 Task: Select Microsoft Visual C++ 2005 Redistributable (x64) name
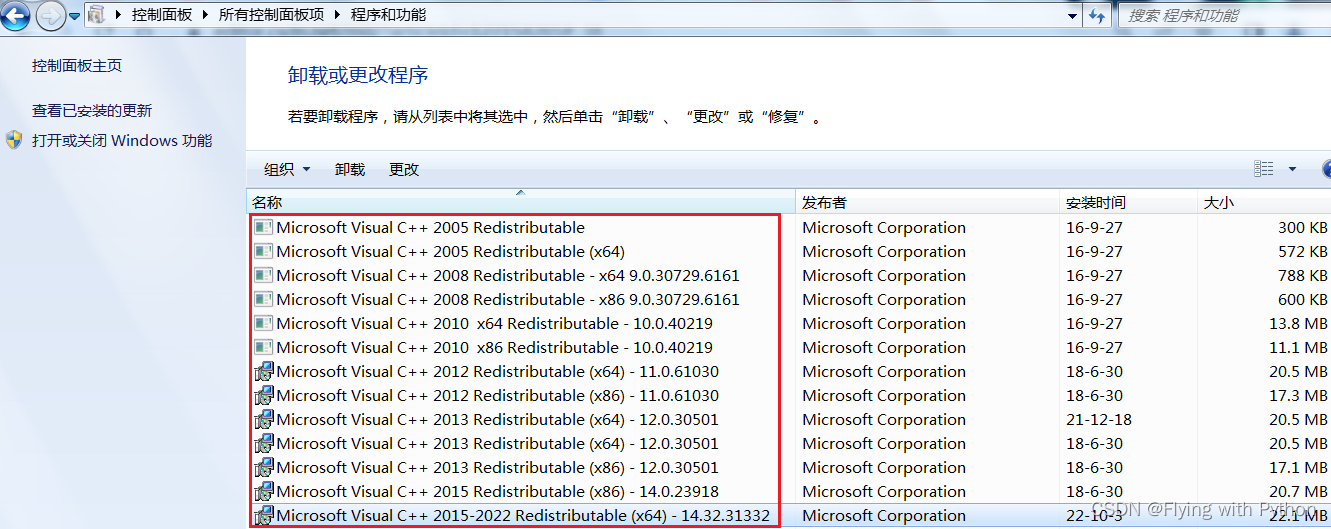click(x=450, y=251)
